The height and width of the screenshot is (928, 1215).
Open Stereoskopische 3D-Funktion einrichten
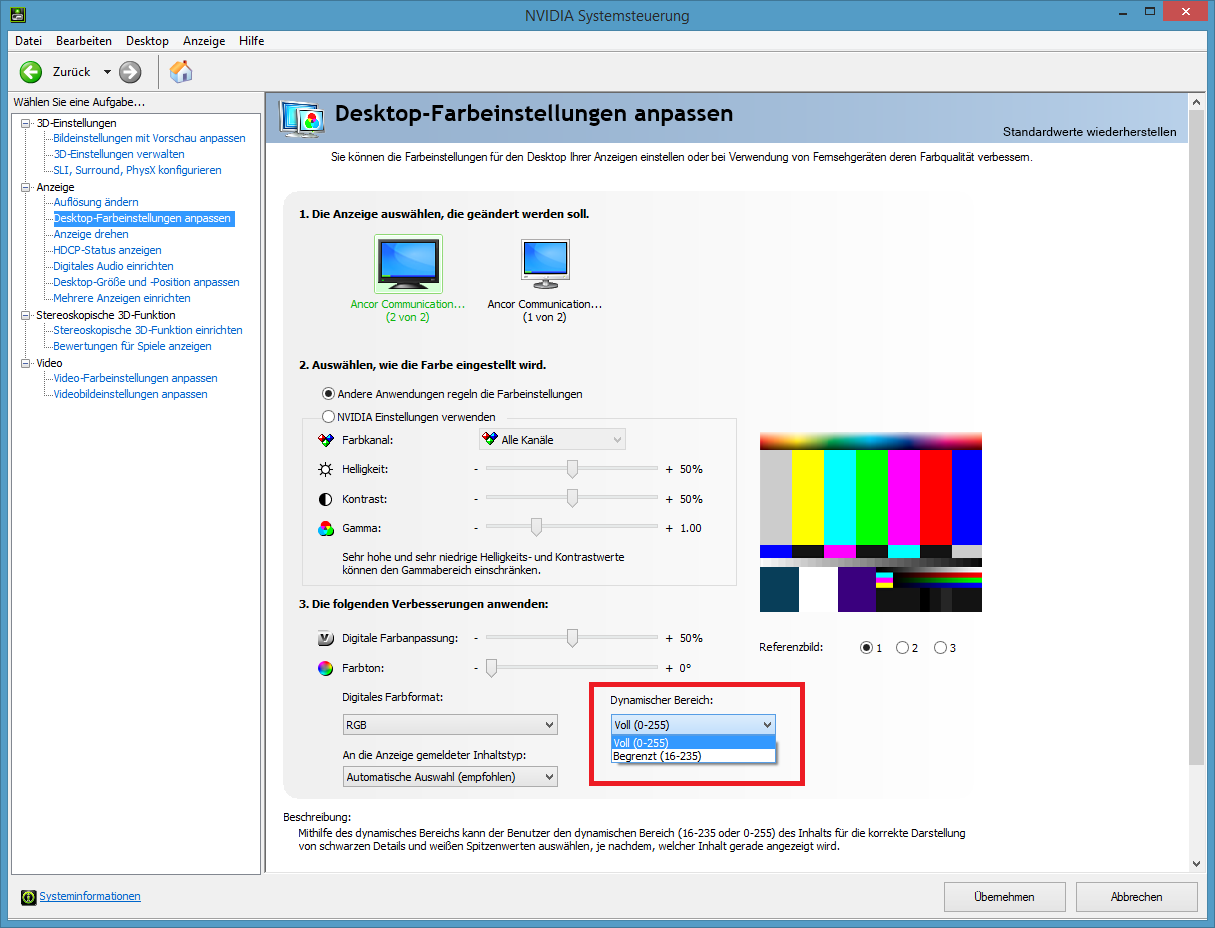tap(148, 330)
